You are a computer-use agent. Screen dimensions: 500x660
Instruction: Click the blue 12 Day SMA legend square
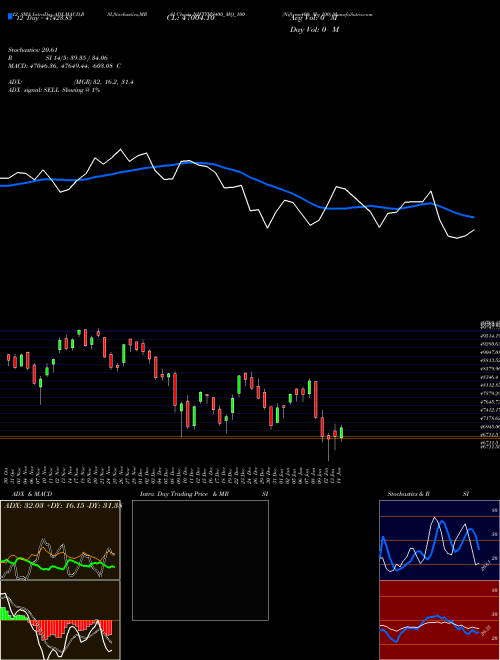(x=10, y=16)
